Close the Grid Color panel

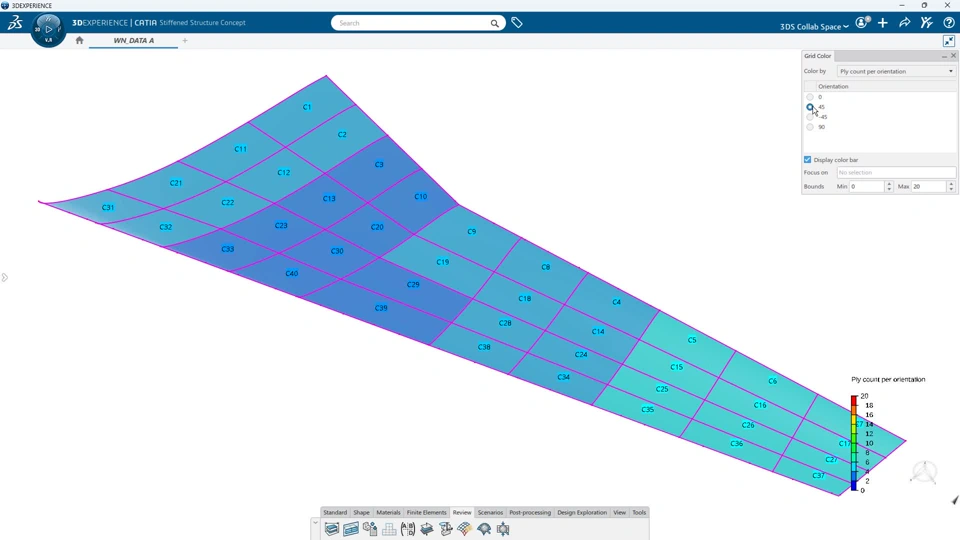pyautogui.click(x=953, y=56)
